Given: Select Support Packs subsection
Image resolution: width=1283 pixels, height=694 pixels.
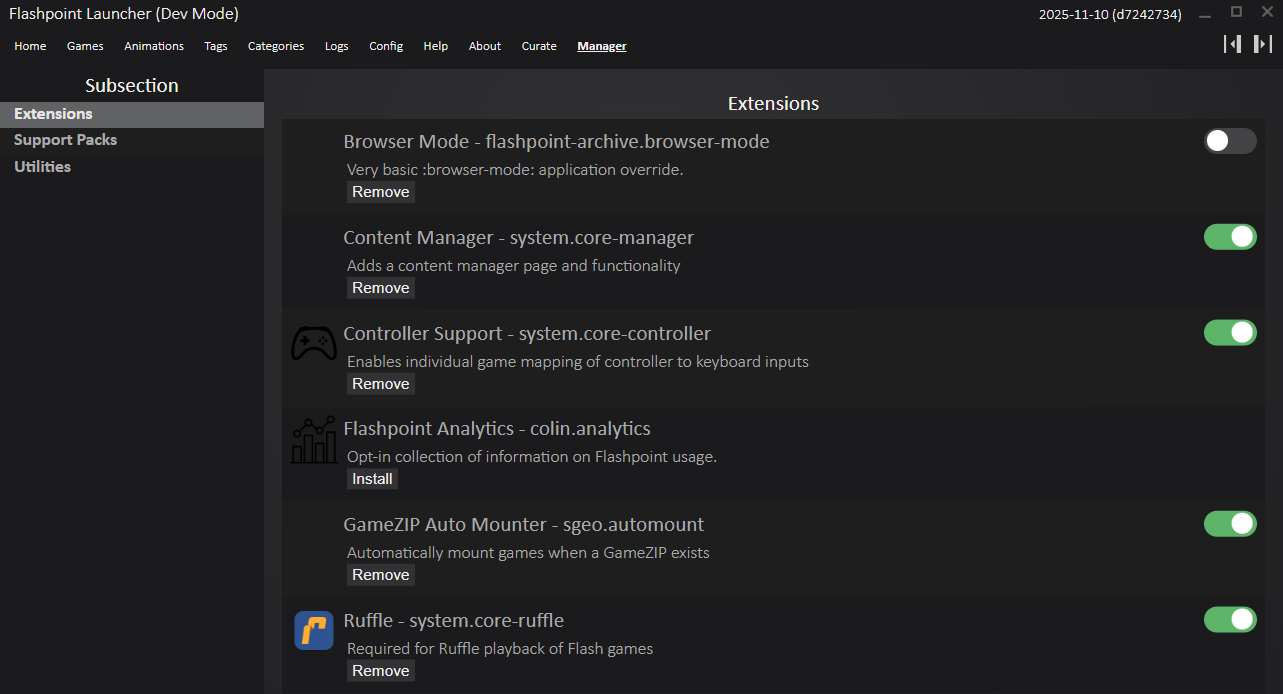Looking at the screenshot, I should [x=66, y=140].
